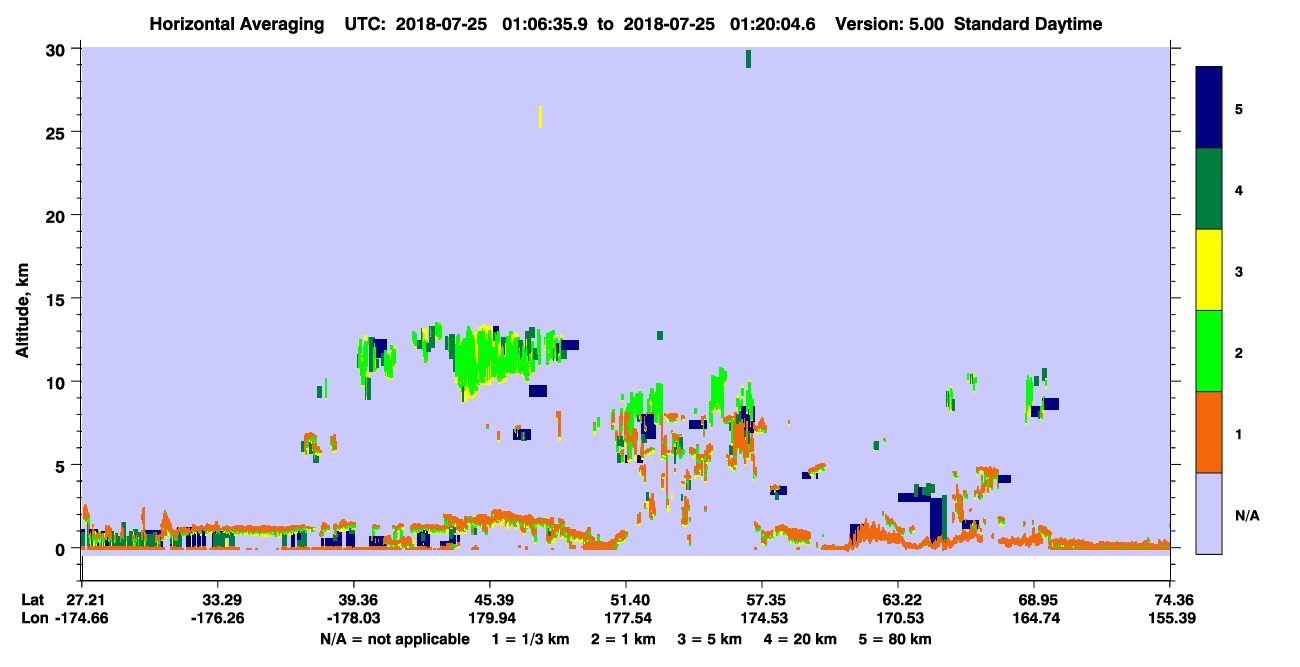Click legend note '2 = 1 km'
This screenshot has width=1300, height=667.
tap(622, 639)
